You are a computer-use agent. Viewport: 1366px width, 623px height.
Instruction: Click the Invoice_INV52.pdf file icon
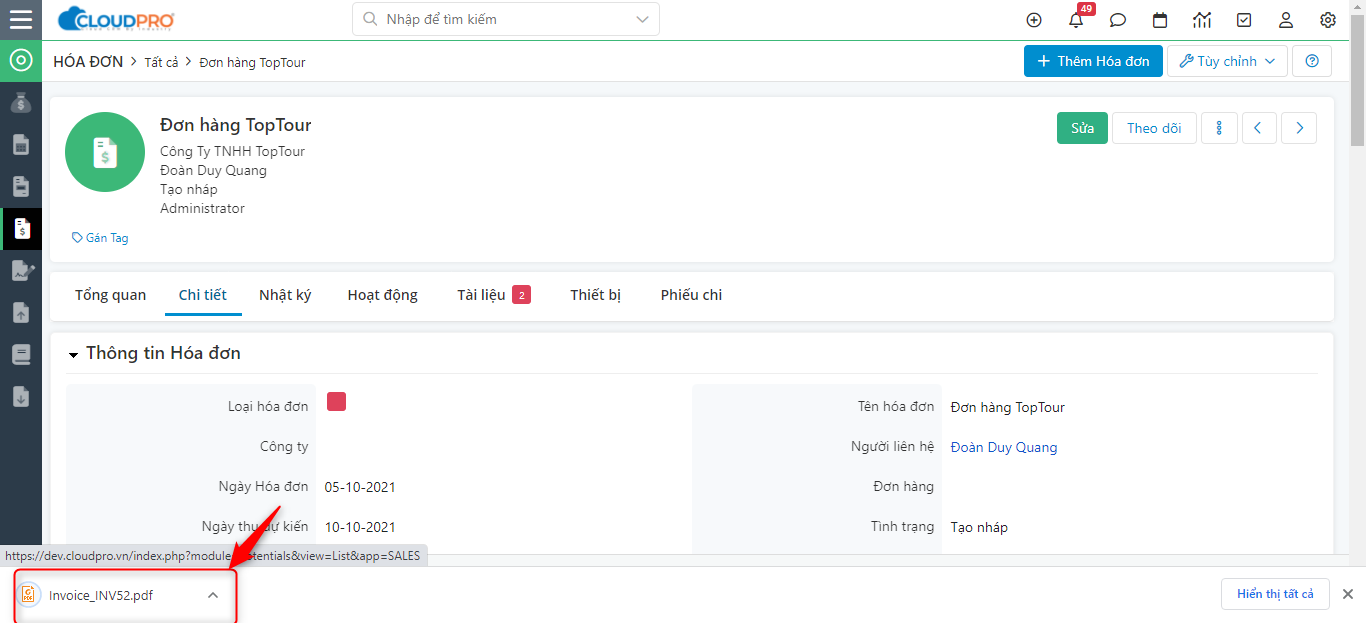(x=29, y=595)
